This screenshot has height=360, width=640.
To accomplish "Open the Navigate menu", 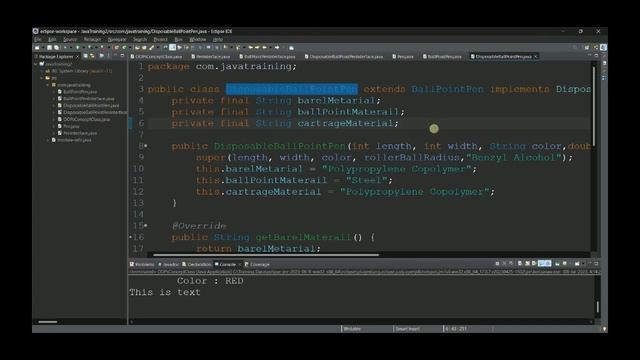I will (x=117, y=40).
